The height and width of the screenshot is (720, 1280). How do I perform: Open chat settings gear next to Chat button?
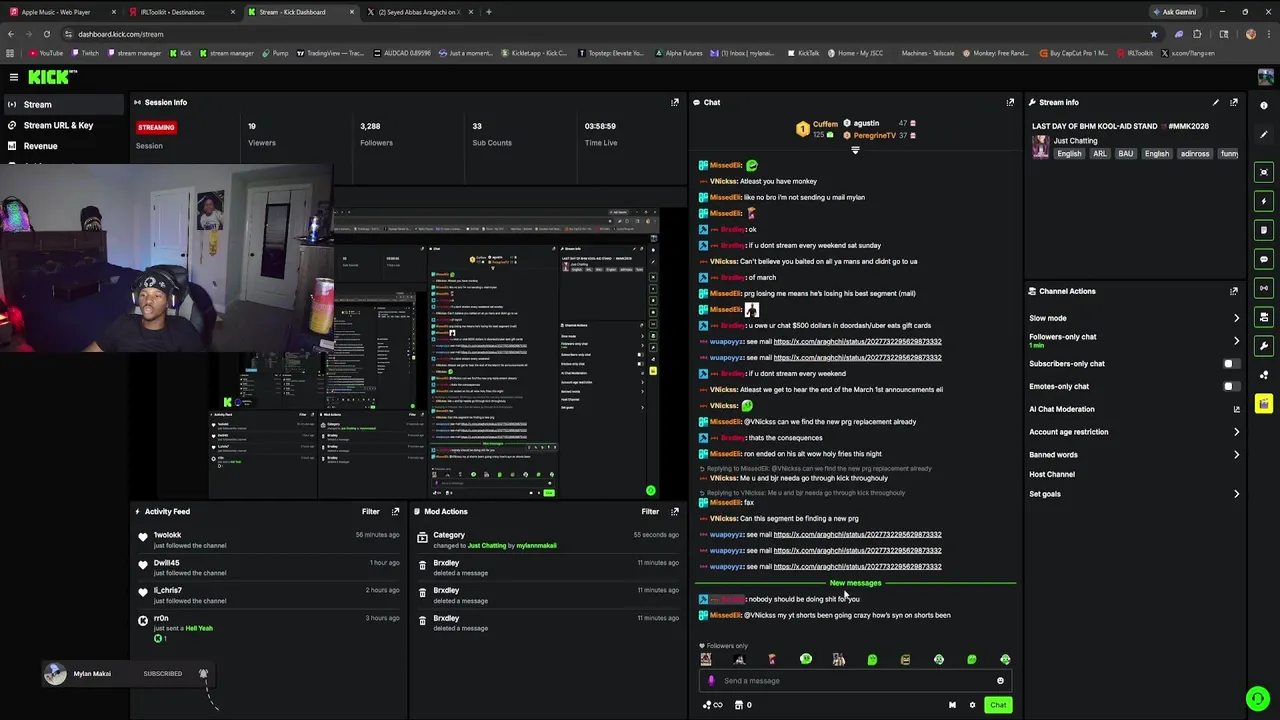[x=972, y=705]
